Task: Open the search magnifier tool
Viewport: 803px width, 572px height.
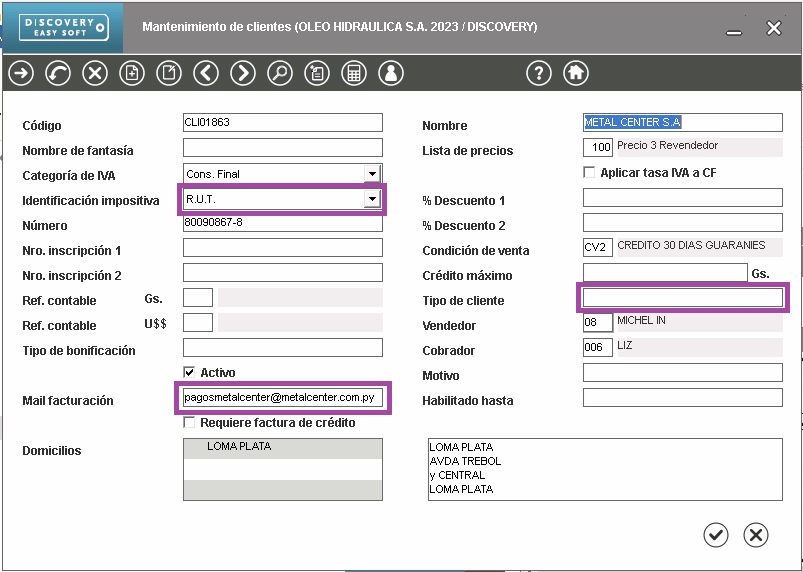Action: tap(280, 73)
